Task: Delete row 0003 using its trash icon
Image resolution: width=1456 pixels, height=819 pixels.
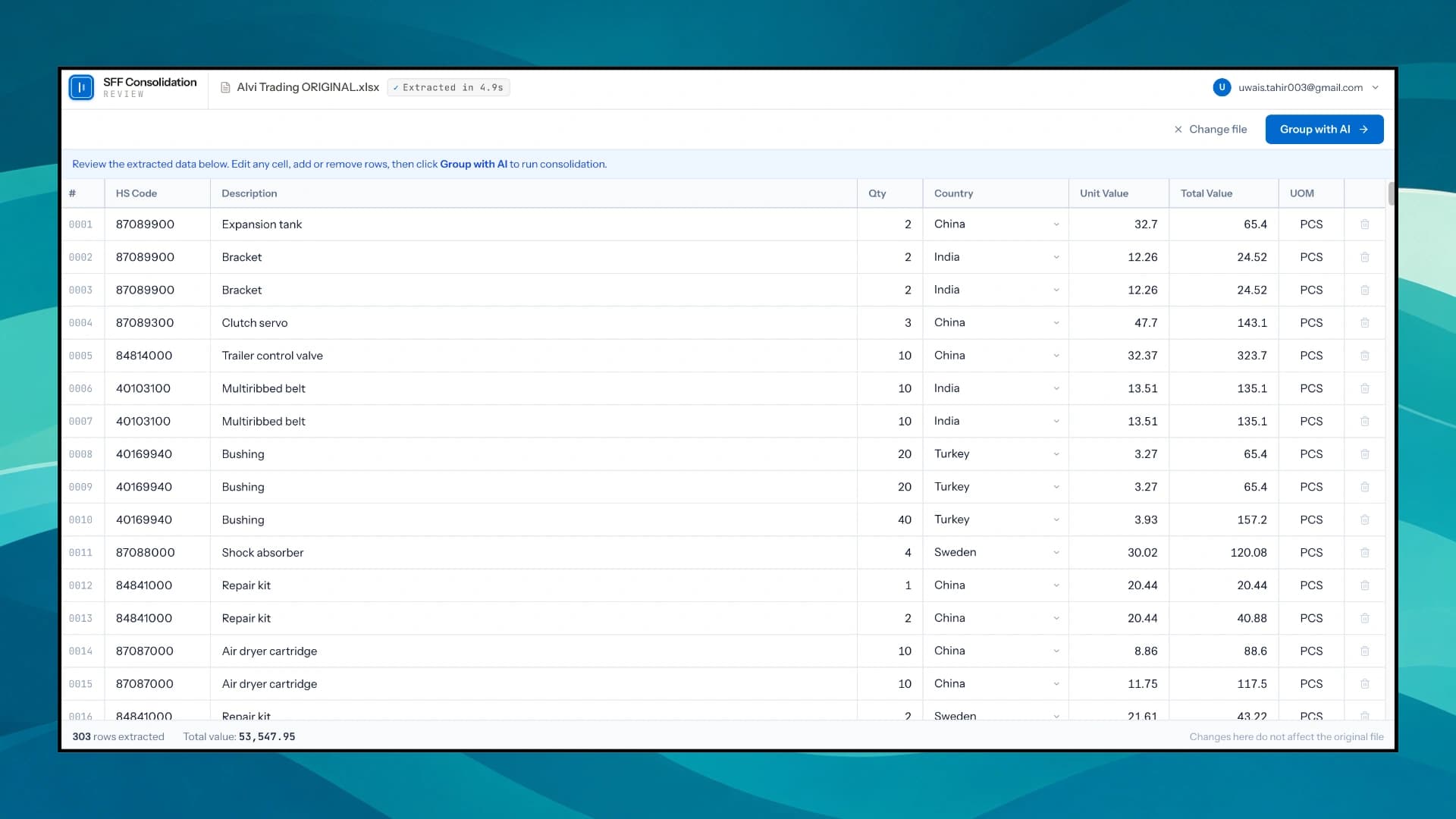Action: click(1365, 290)
